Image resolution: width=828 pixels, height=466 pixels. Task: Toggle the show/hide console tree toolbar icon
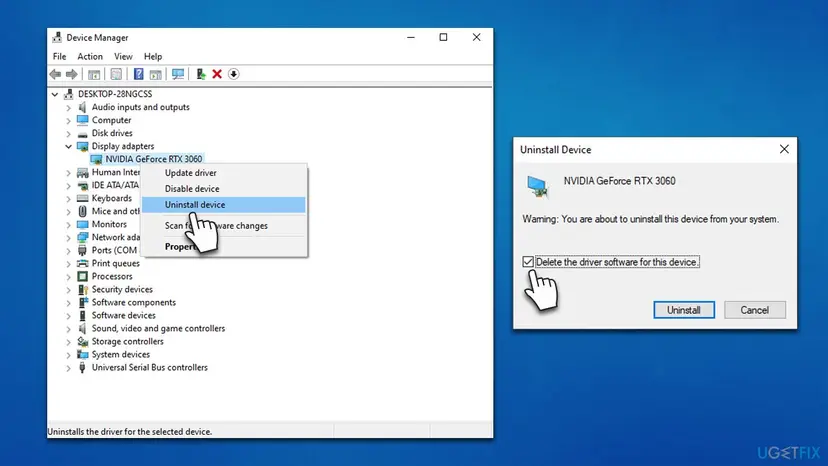(x=94, y=74)
